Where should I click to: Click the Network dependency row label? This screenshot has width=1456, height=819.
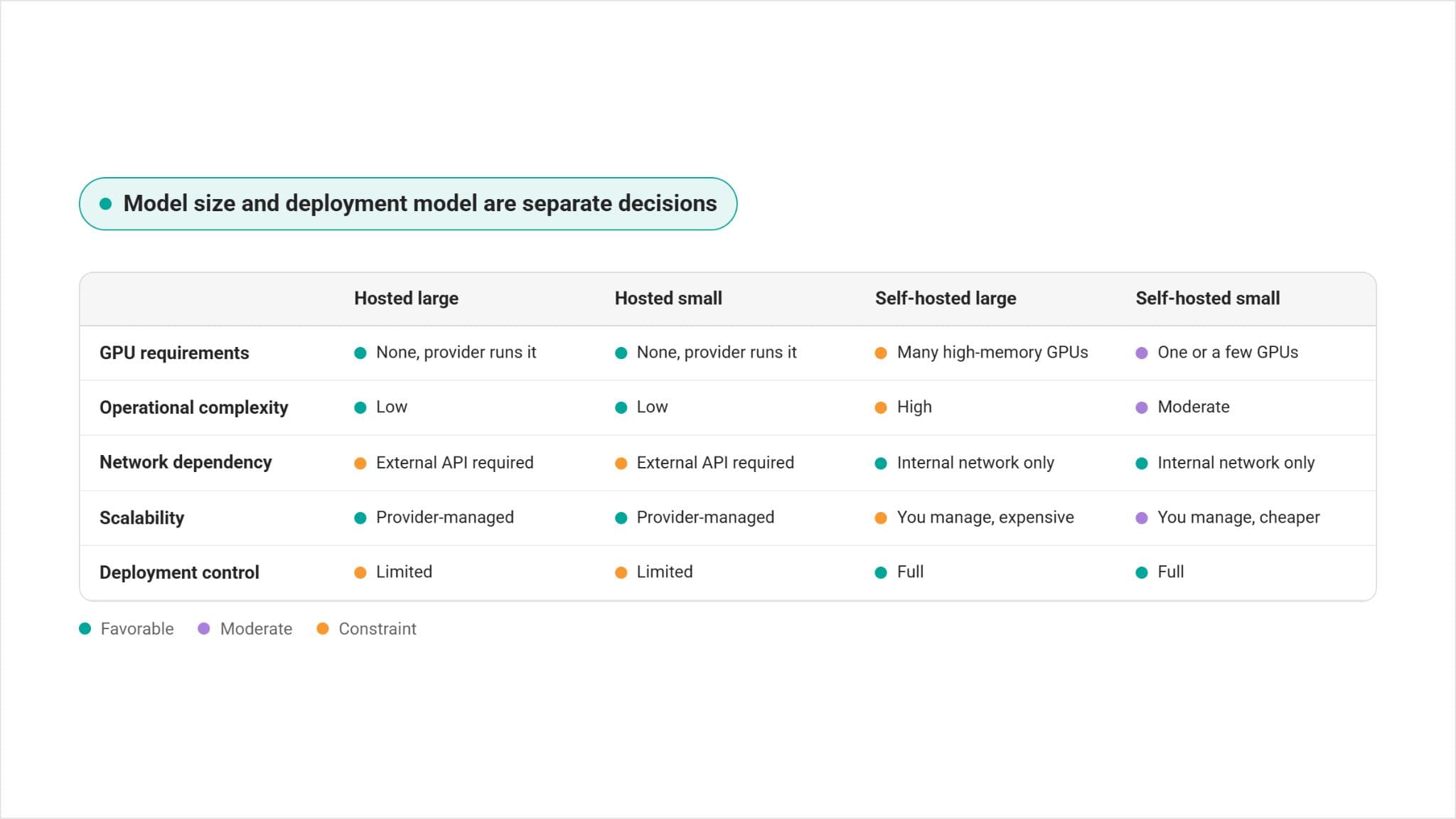186,463
